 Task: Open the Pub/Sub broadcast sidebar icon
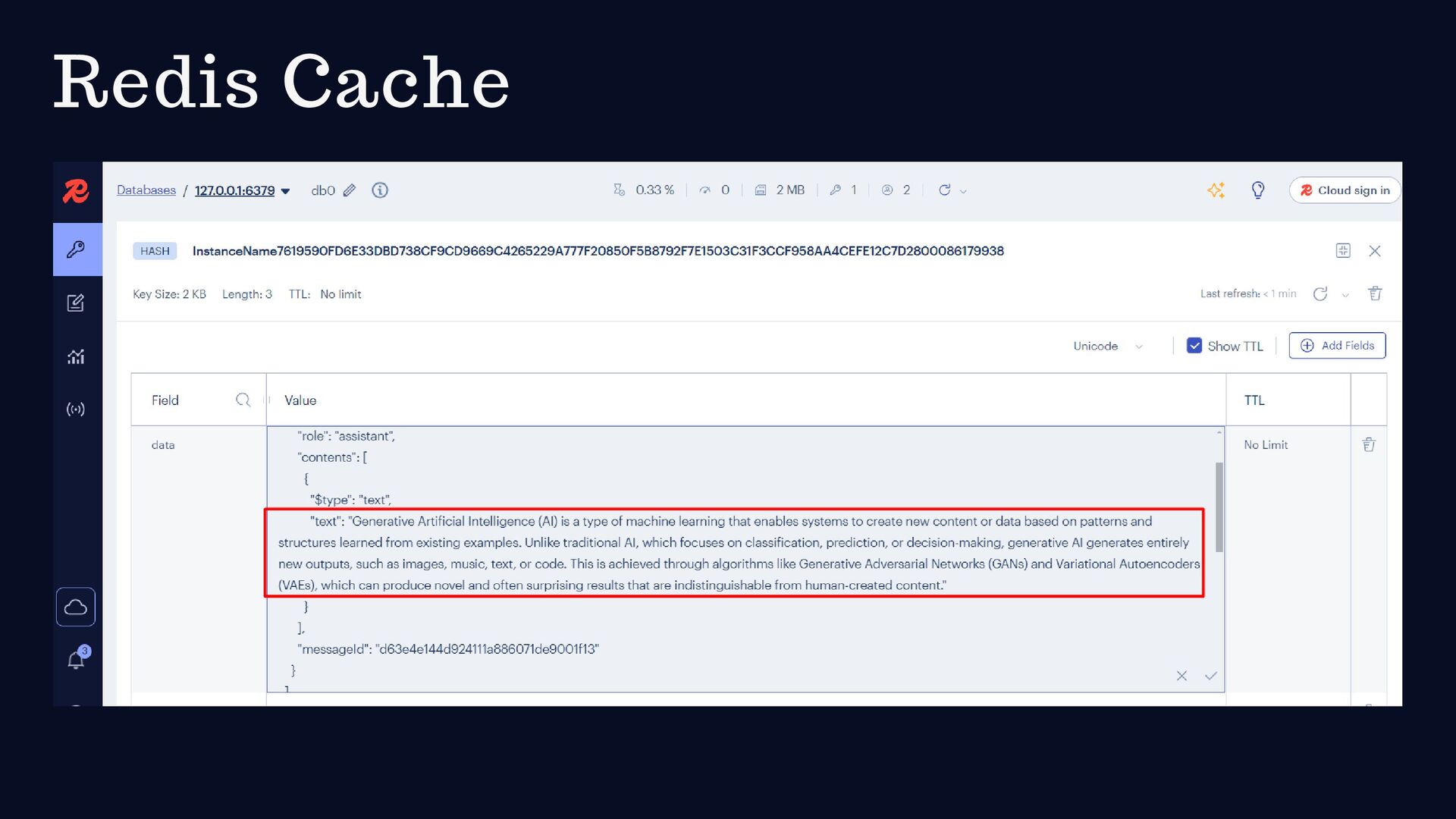coord(76,409)
